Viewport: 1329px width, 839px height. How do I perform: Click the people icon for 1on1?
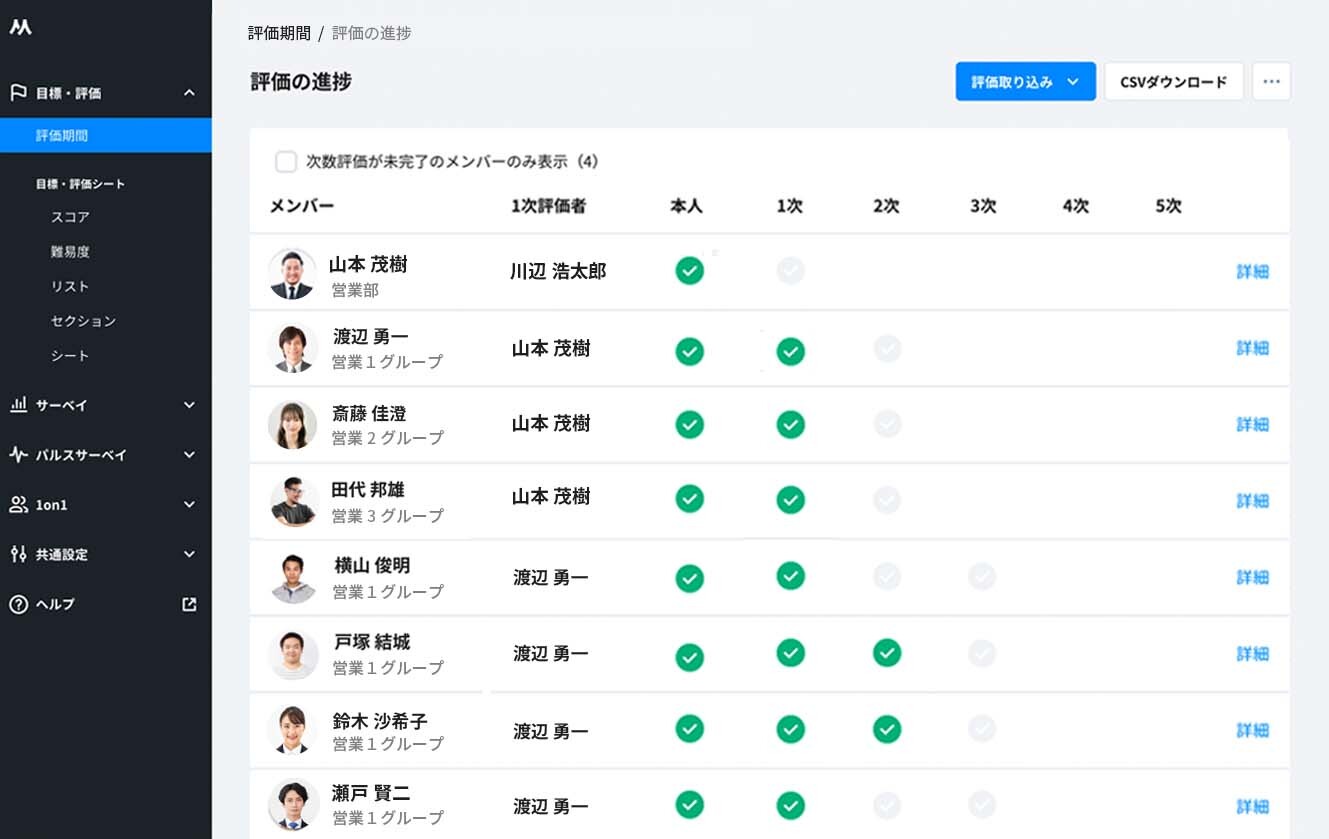18,505
